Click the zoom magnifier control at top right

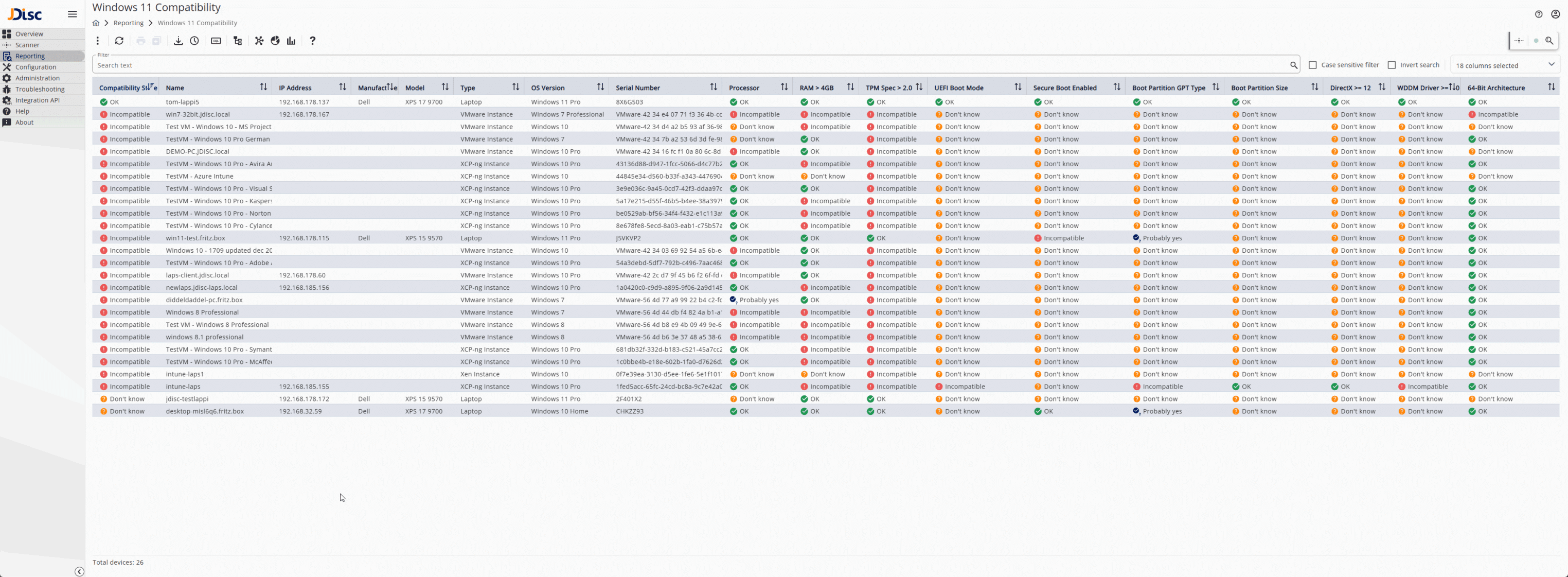[x=1550, y=40]
